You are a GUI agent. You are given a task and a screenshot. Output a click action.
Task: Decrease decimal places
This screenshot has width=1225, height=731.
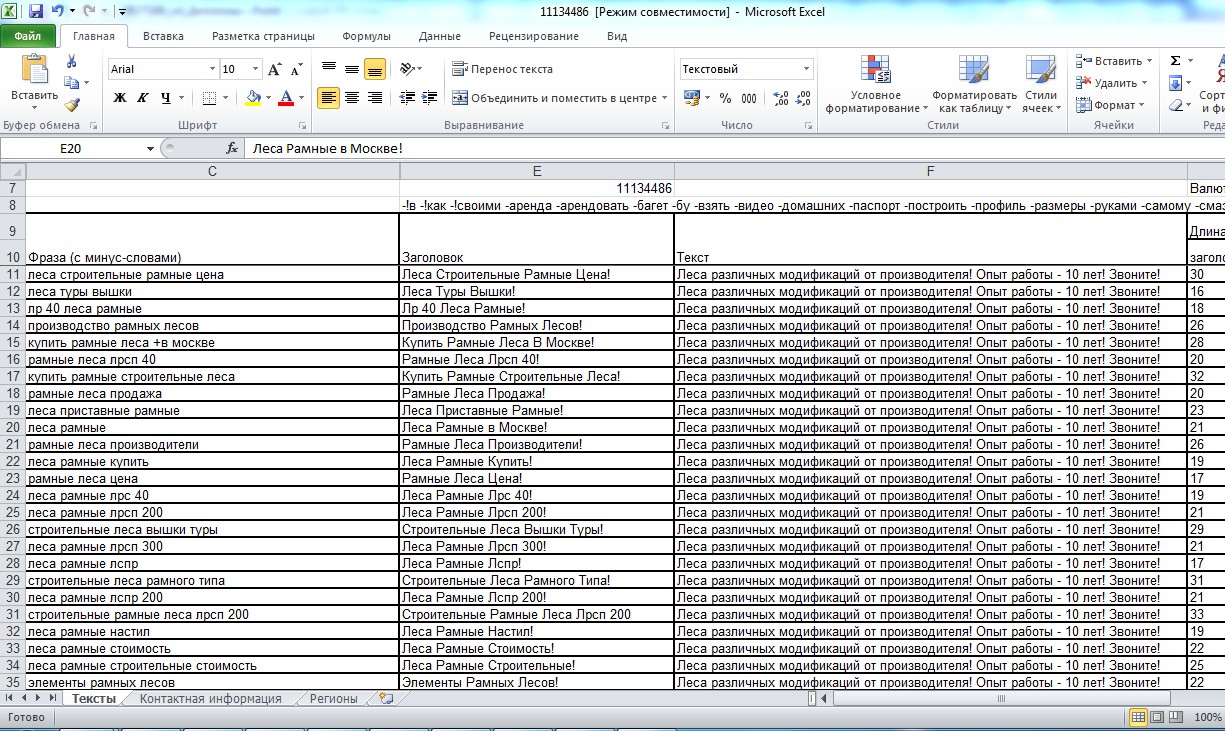pos(804,98)
